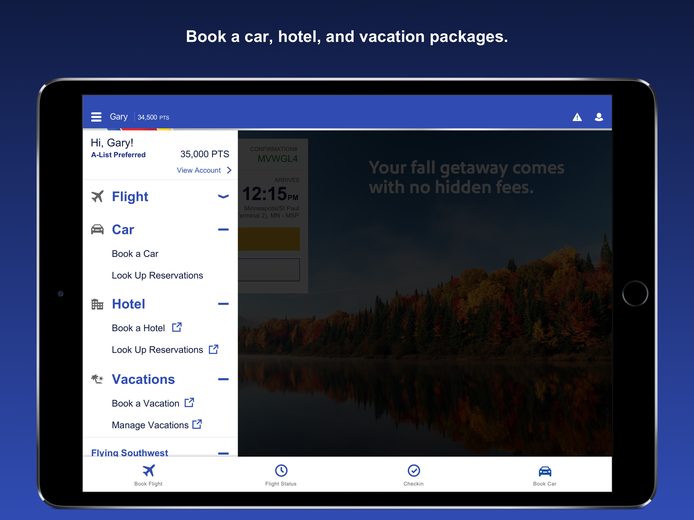This screenshot has width=694, height=520.
Task: Click the 12:15 PM arrival time
Action: [x=270, y=194]
